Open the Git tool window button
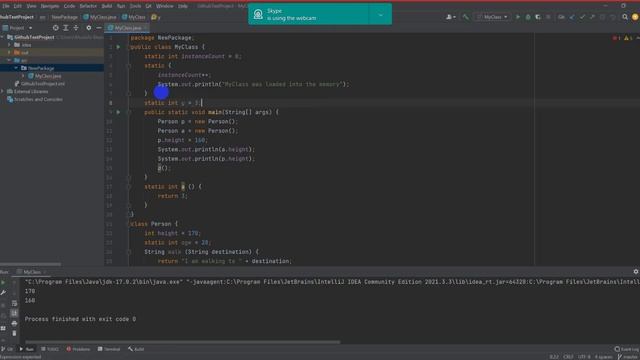Image resolution: width=640 pixels, height=360 pixels. tap(7, 349)
